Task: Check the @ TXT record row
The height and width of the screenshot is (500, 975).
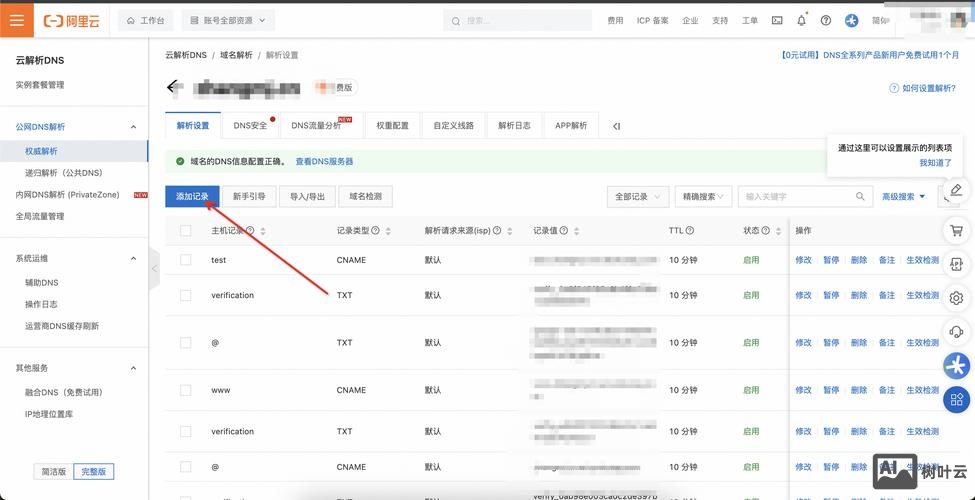Action: pyautogui.click(x=185, y=343)
